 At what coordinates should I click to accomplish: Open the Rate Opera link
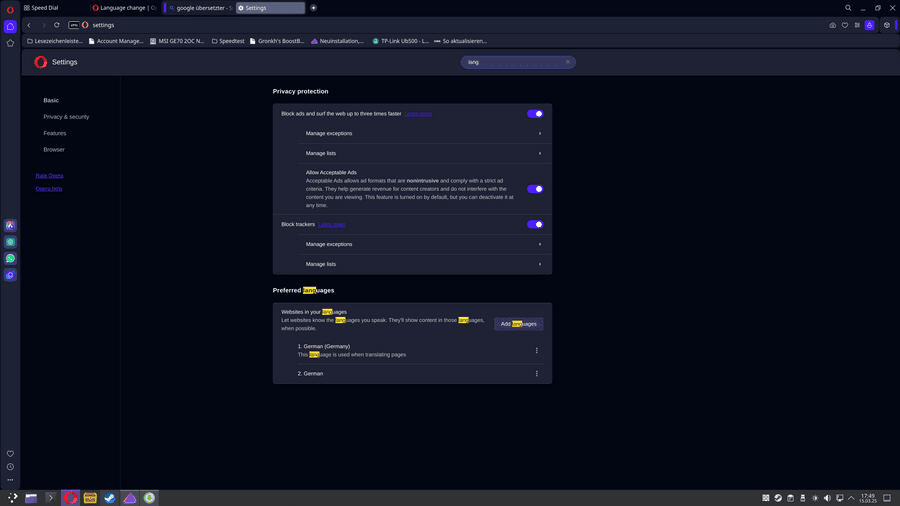(49, 176)
